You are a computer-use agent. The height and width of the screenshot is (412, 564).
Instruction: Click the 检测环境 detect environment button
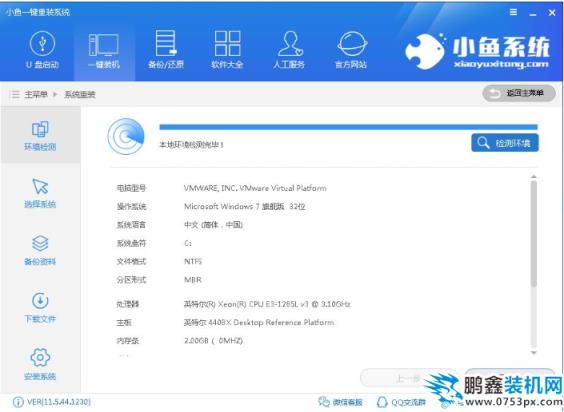pos(505,143)
